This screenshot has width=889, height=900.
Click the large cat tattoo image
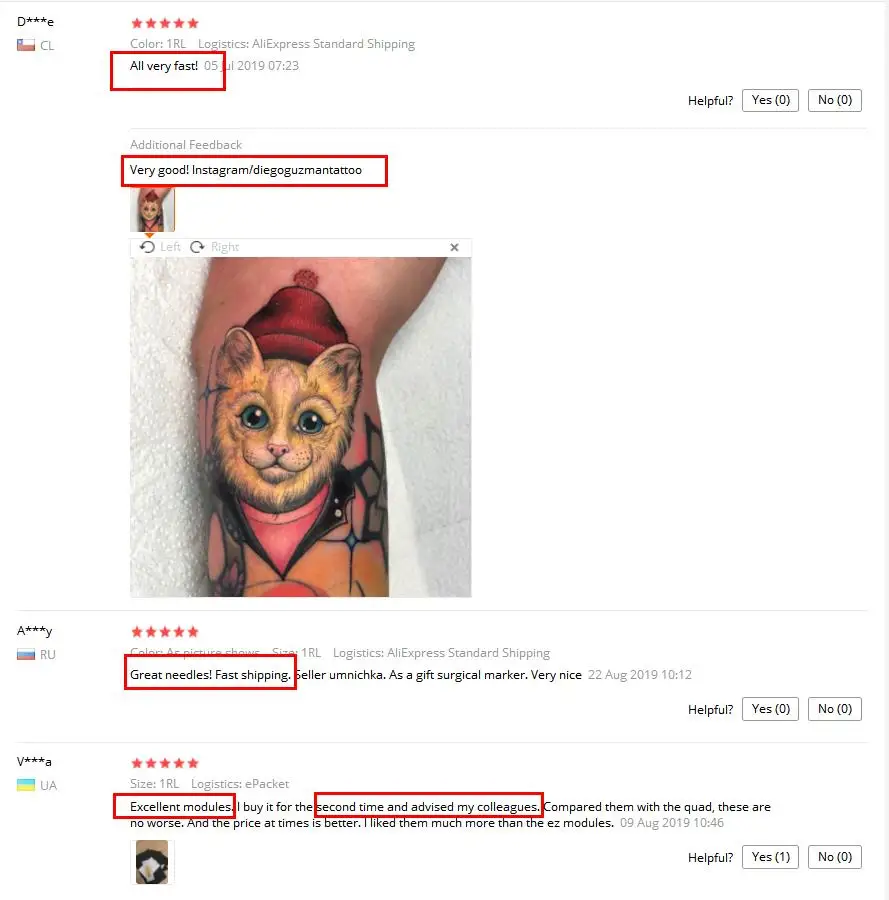tap(301, 427)
